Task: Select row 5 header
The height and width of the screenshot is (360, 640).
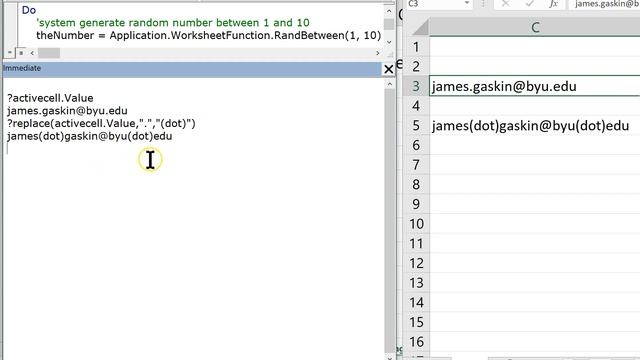Action: 416,125
